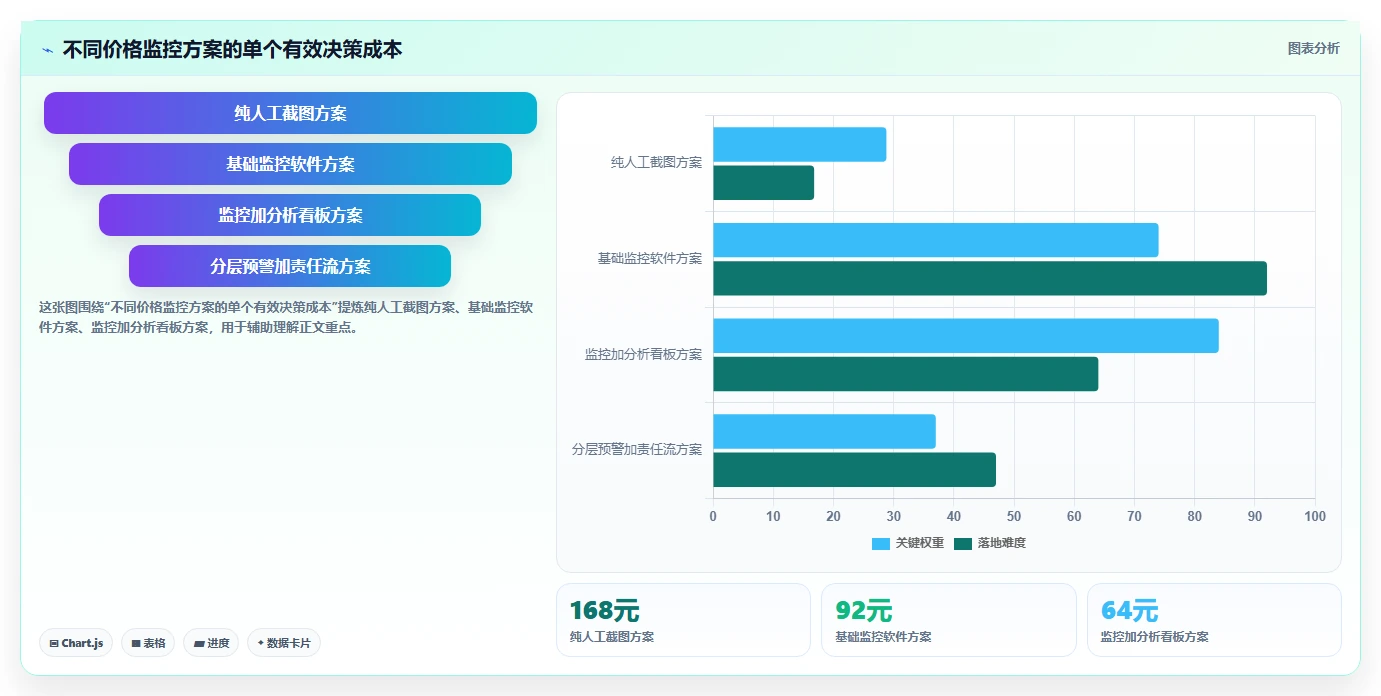The height and width of the screenshot is (696, 1381).
Task: Click the x-axis tick value 0
Action: pos(713,516)
